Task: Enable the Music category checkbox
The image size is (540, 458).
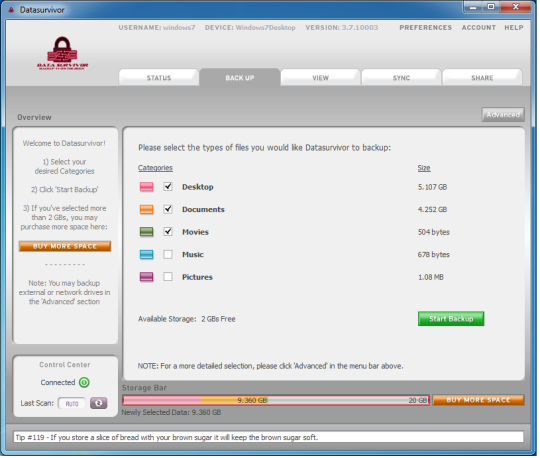Action: (x=168, y=255)
